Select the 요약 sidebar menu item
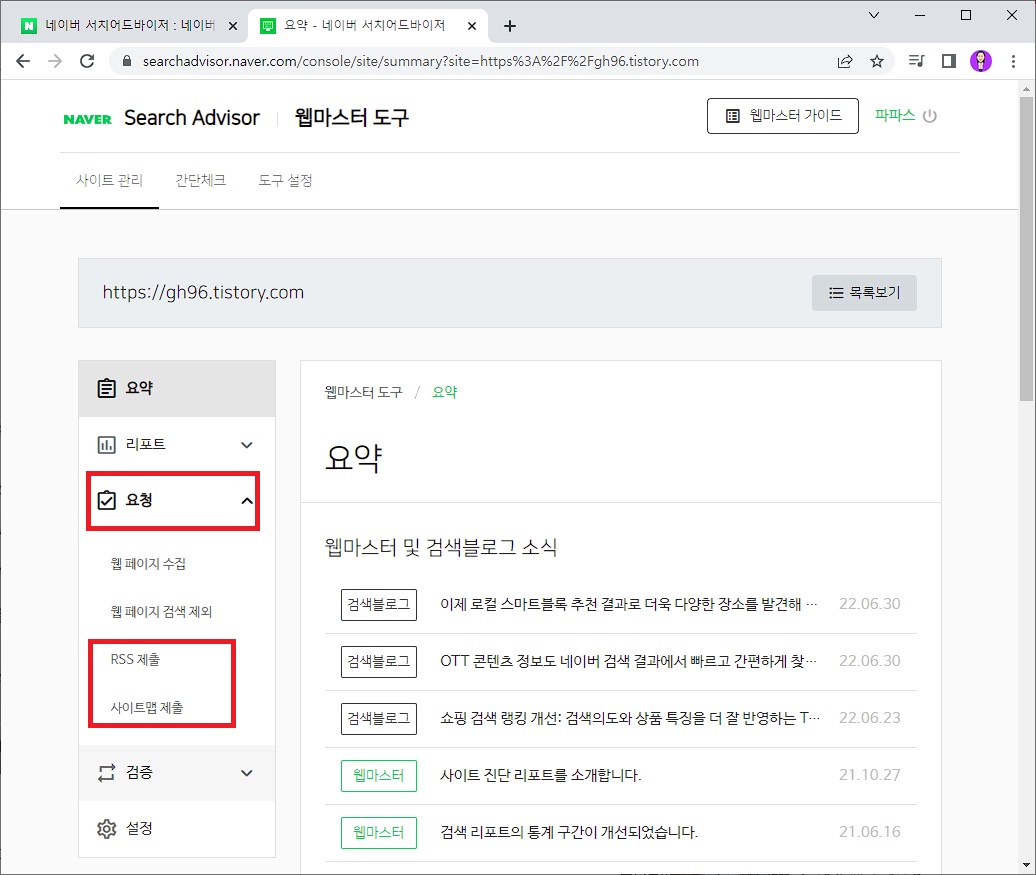 point(177,389)
